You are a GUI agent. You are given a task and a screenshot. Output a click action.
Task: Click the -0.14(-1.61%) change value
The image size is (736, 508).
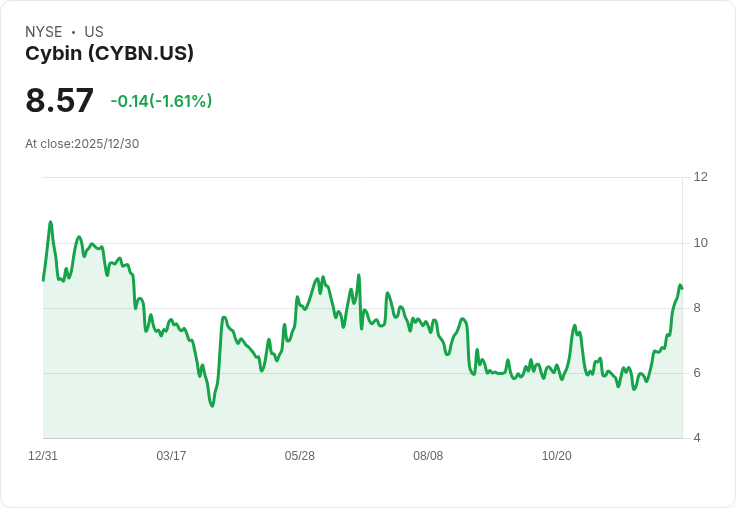pos(161,101)
